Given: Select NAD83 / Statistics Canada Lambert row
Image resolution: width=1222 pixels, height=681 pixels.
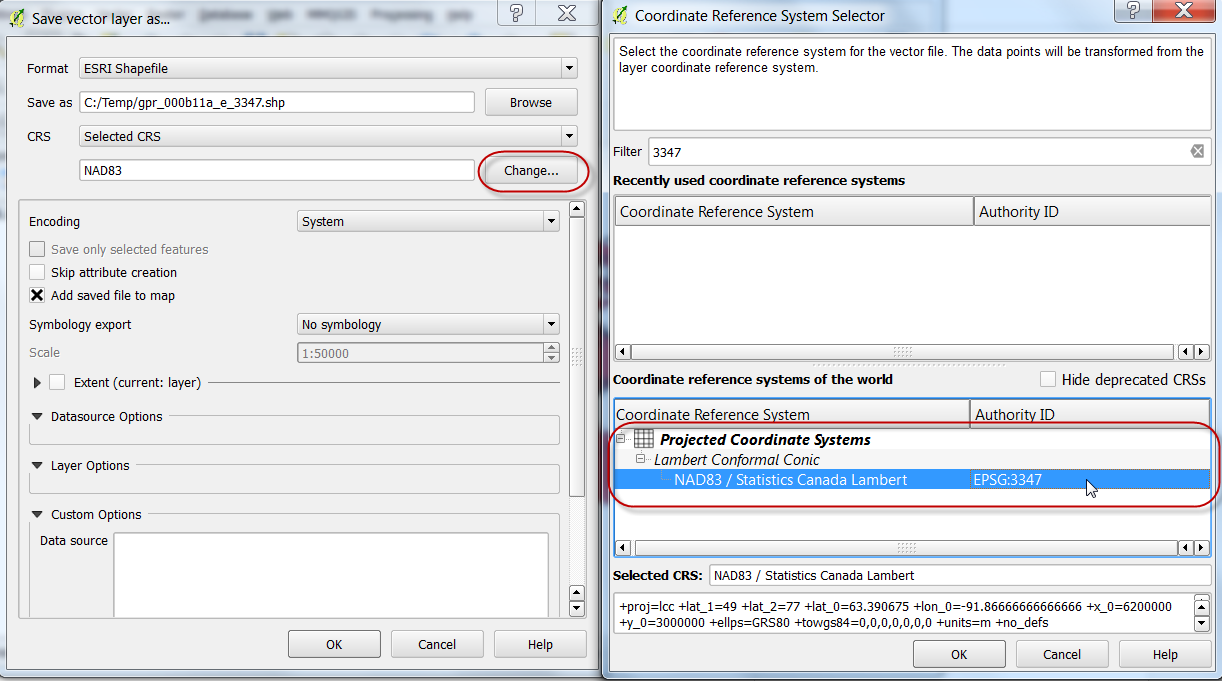Looking at the screenshot, I should point(790,480).
